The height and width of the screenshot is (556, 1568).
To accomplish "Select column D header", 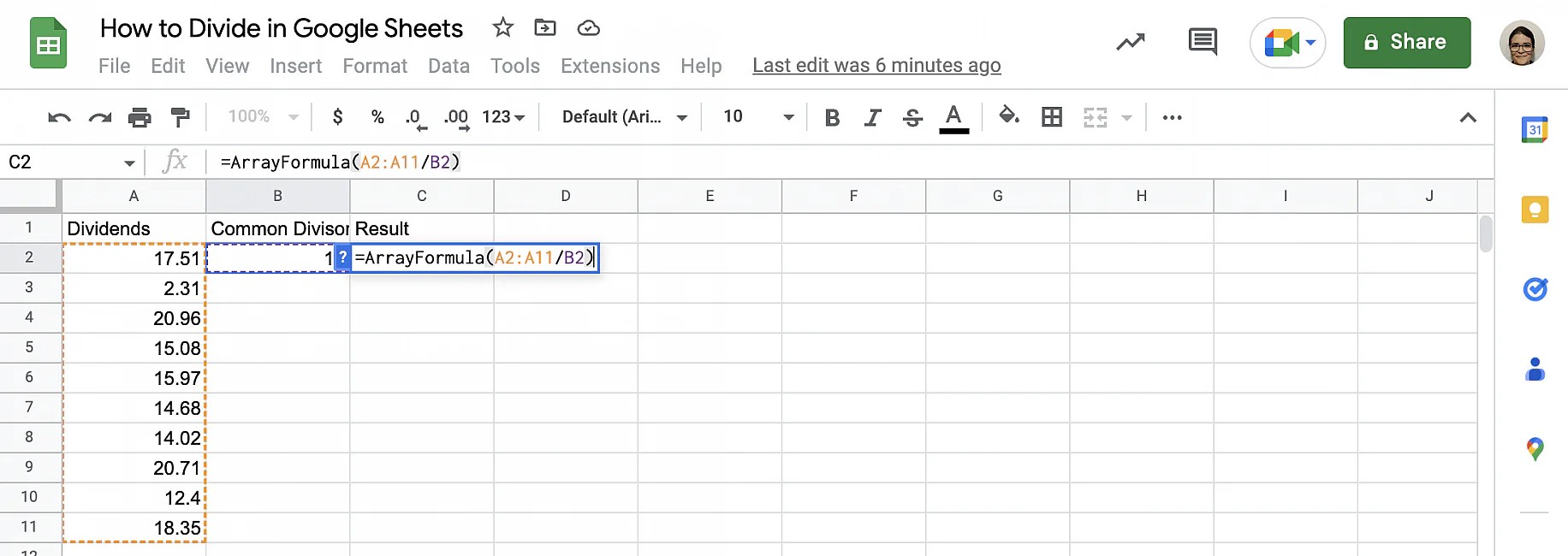I will pos(566,196).
